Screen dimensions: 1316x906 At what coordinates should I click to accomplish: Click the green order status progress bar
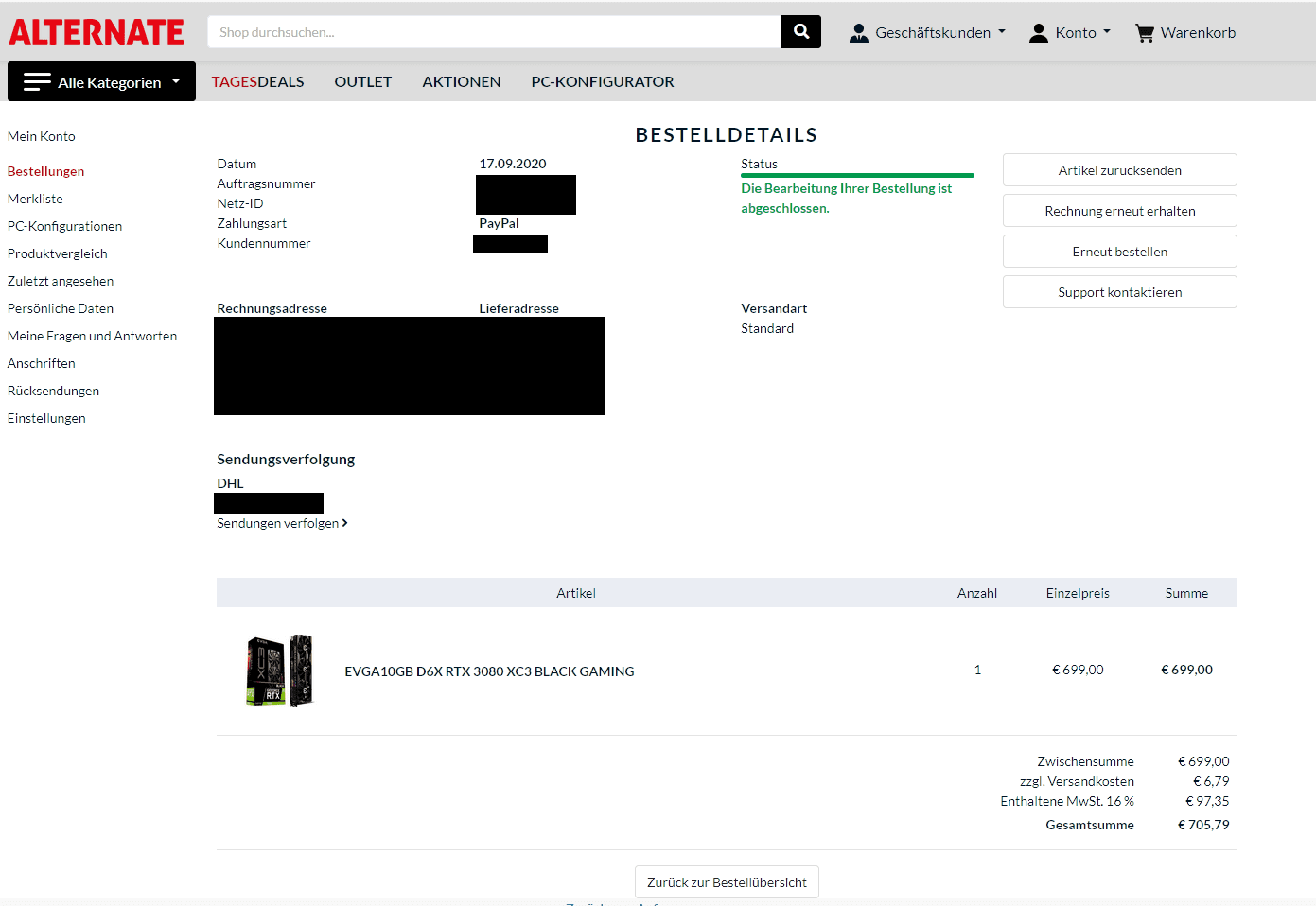(x=857, y=175)
